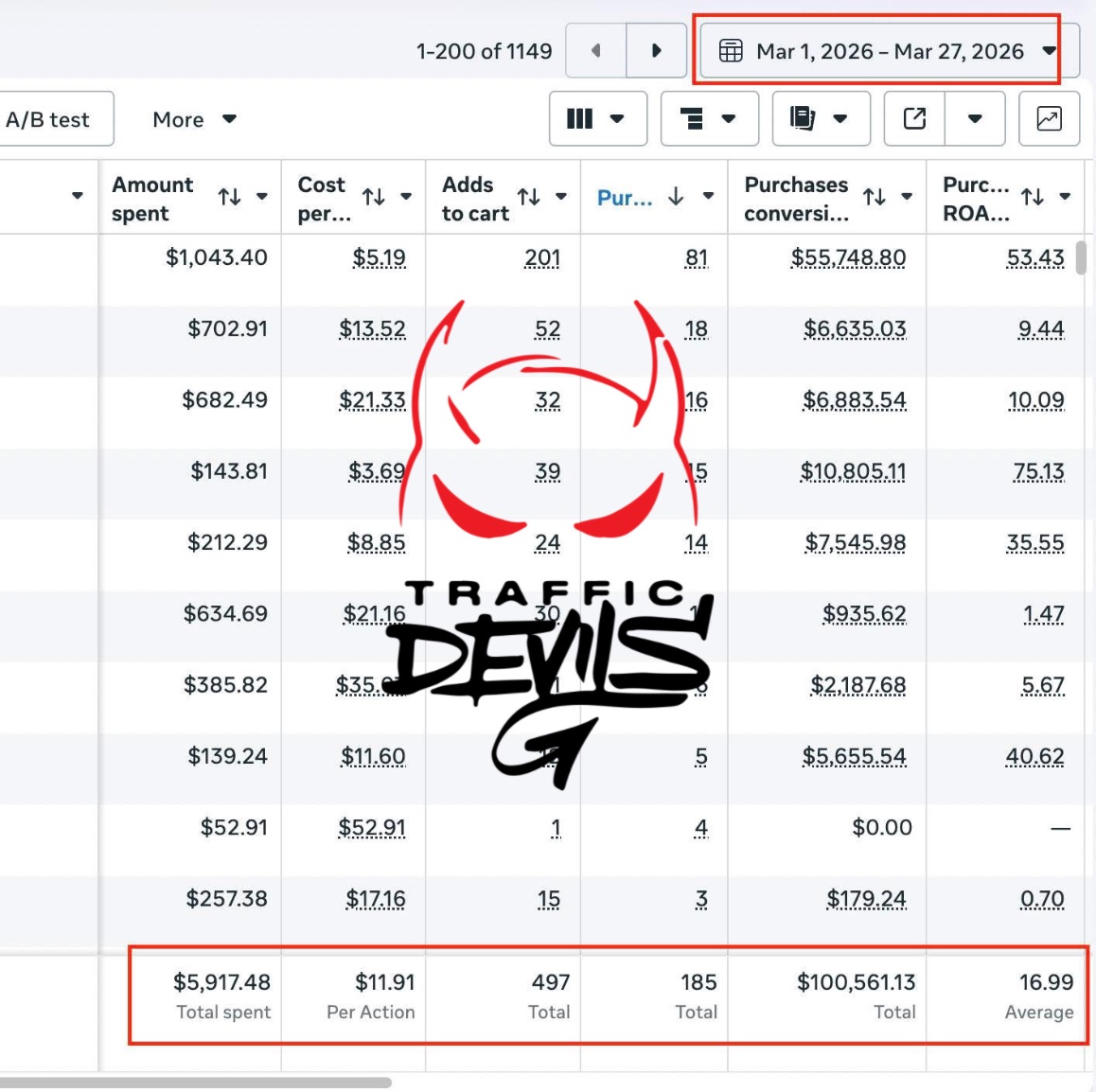Open Amount spent column options arrow
The height and width of the screenshot is (1092, 1096).
(262, 196)
